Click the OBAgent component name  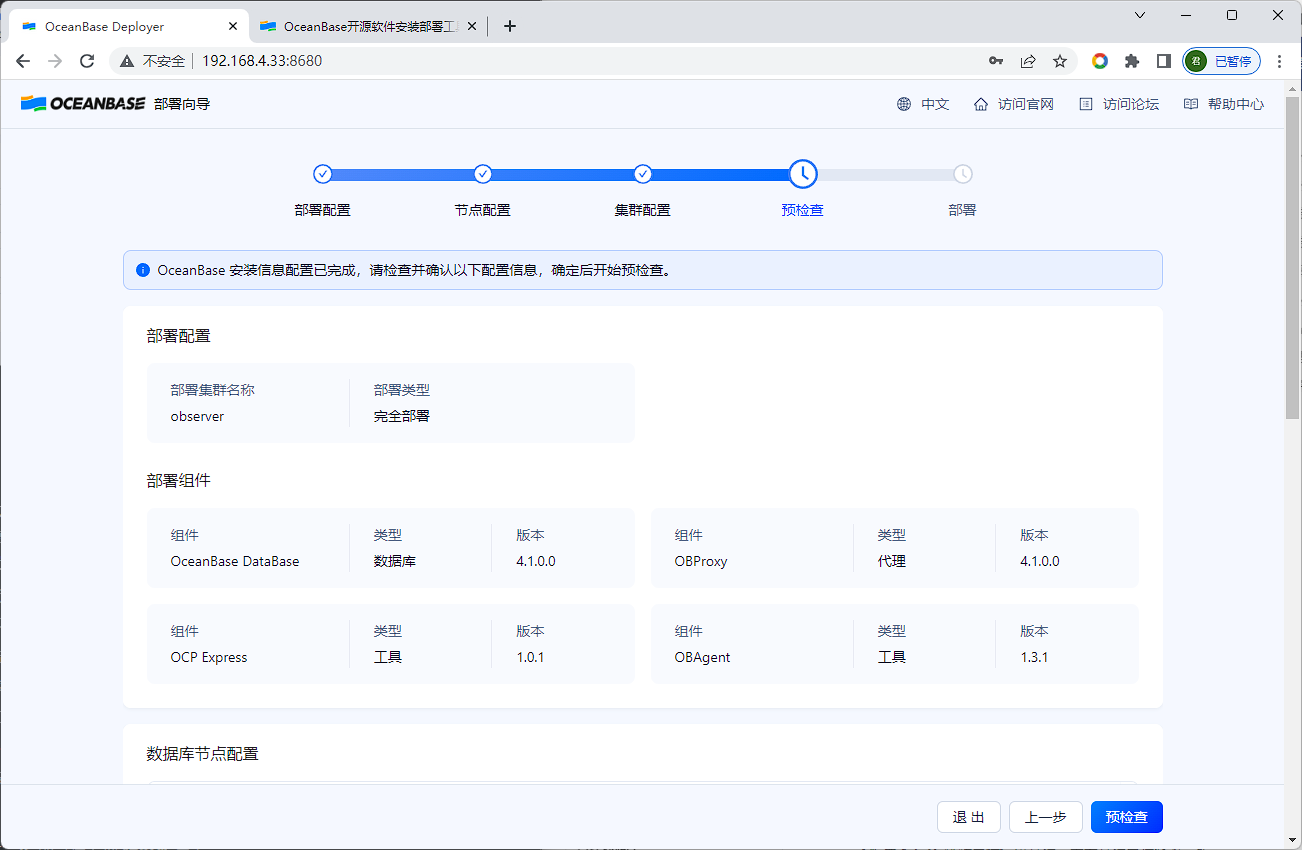pos(703,657)
